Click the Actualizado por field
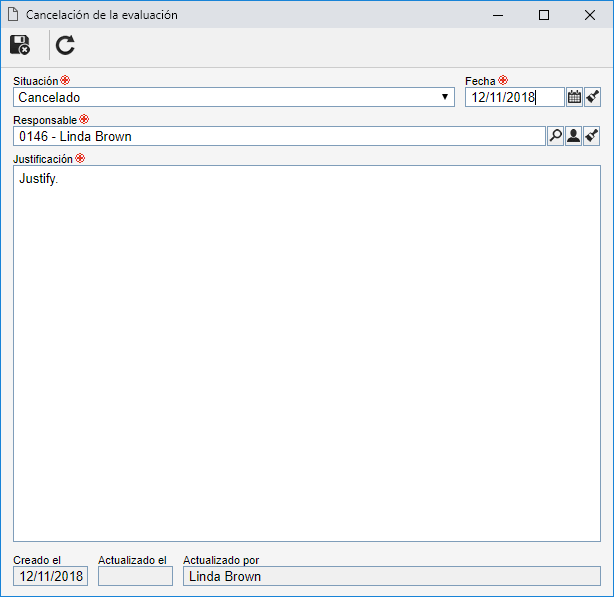 (392, 576)
